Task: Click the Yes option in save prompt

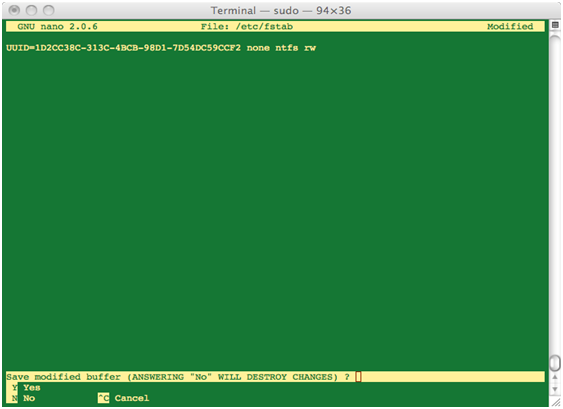Action: pos(32,387)
